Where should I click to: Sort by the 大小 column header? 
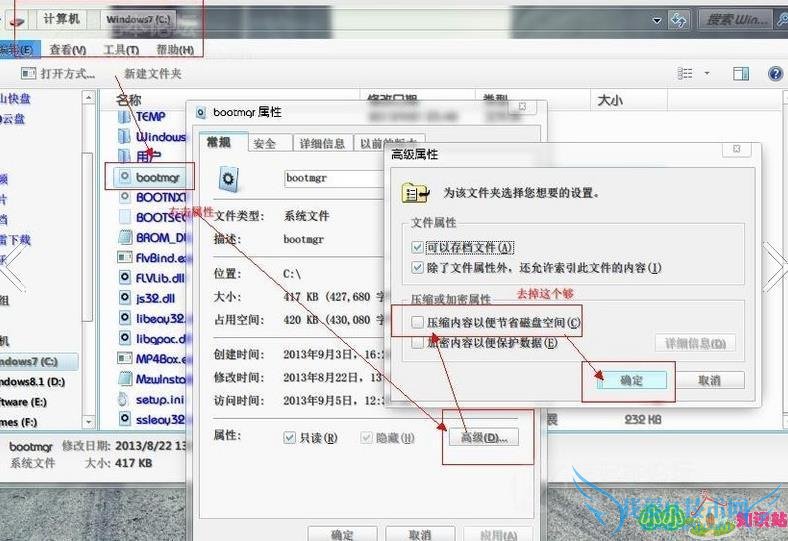pos(610,100)
